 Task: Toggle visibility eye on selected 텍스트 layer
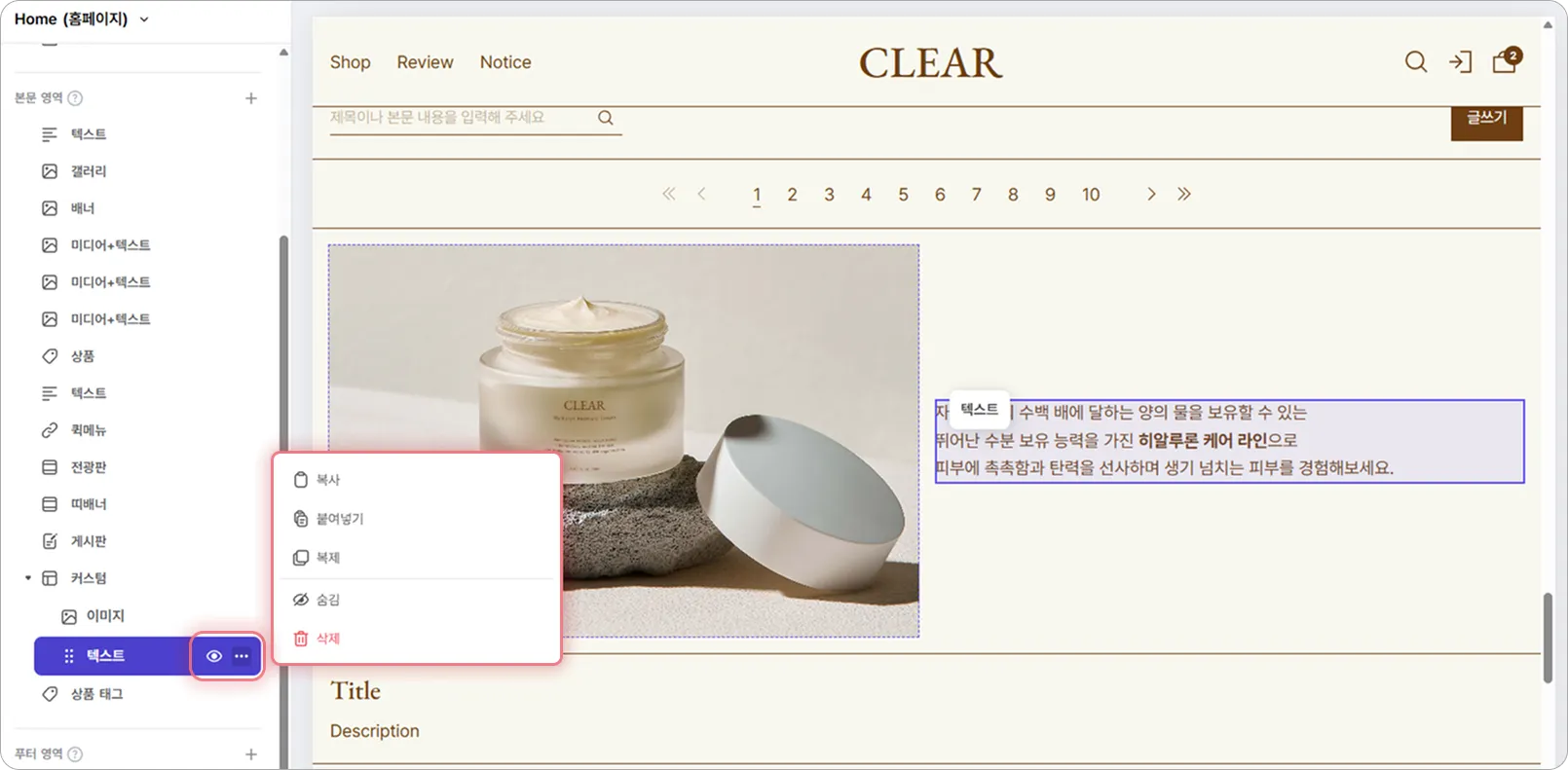(x=214, y=656)
